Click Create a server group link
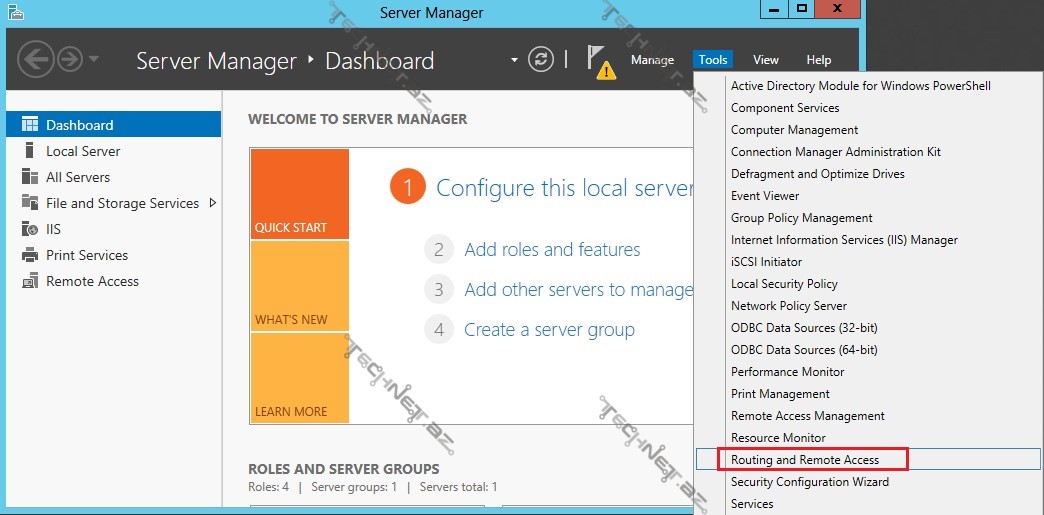This screenshot has width=1044, height=515. point(549,330)
